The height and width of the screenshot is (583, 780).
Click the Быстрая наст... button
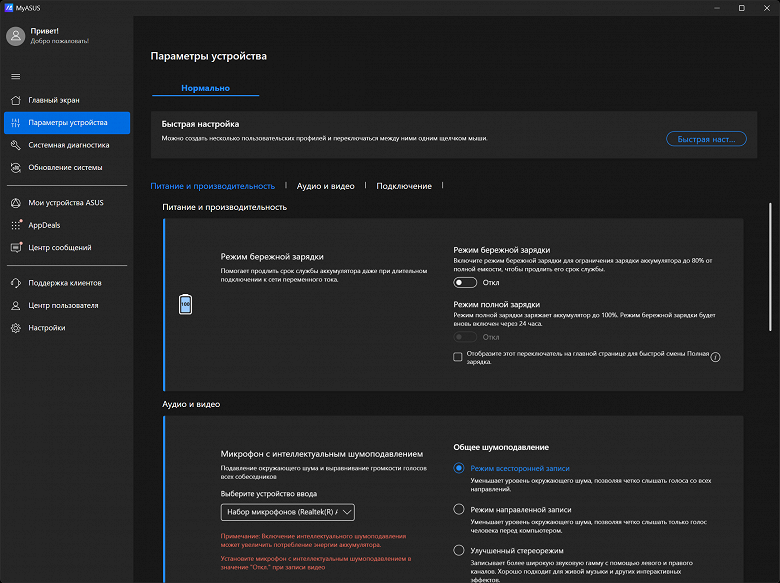coord(706,139)
